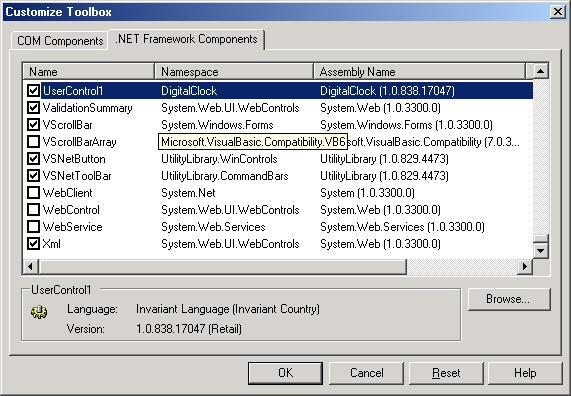Check the WebControl checkbox

34,209
